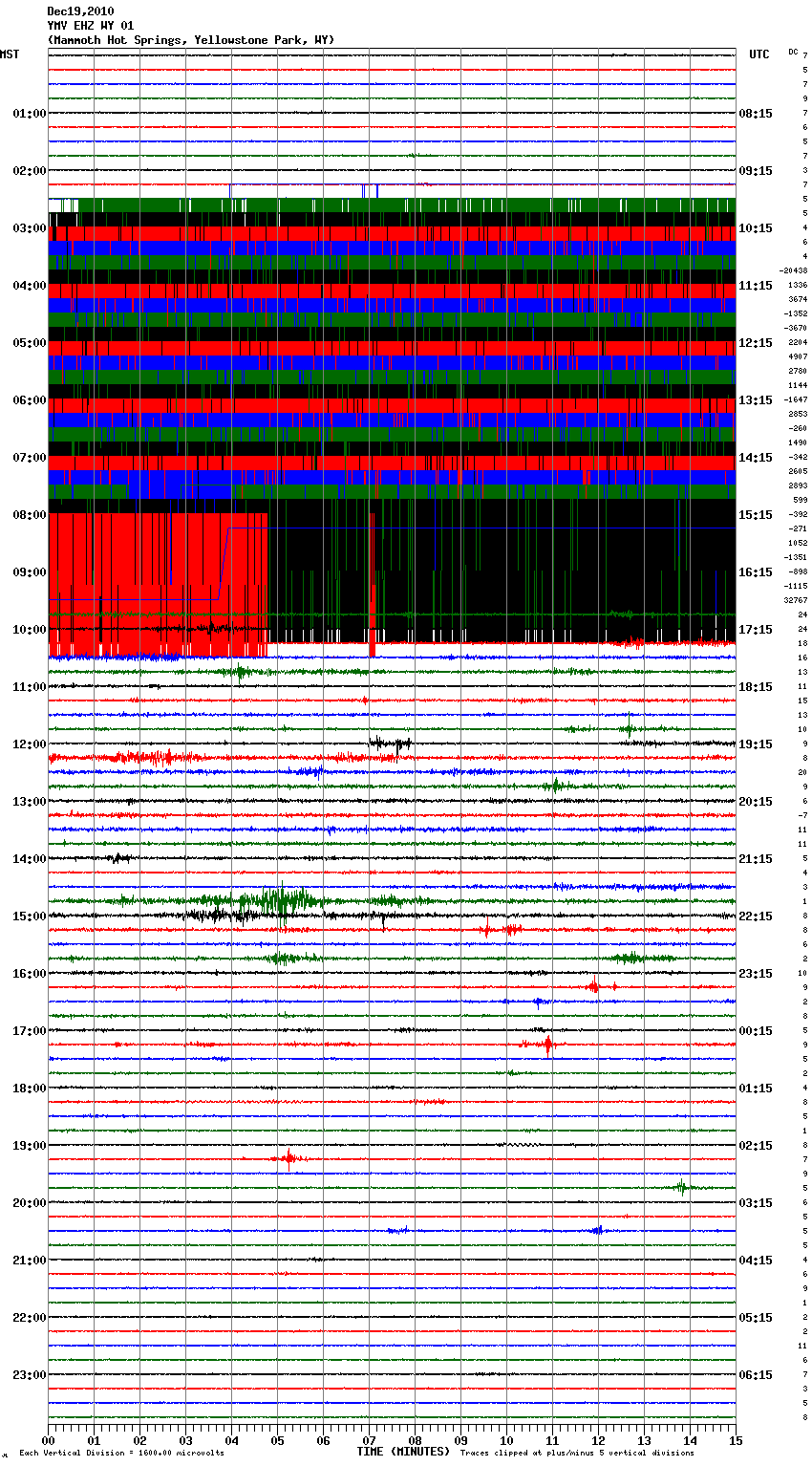Select the Each Vertical Division 1600.00 microvolts note
Image resolution: width=812 pixels, height=1466 pixels.
pos(121,1454)
